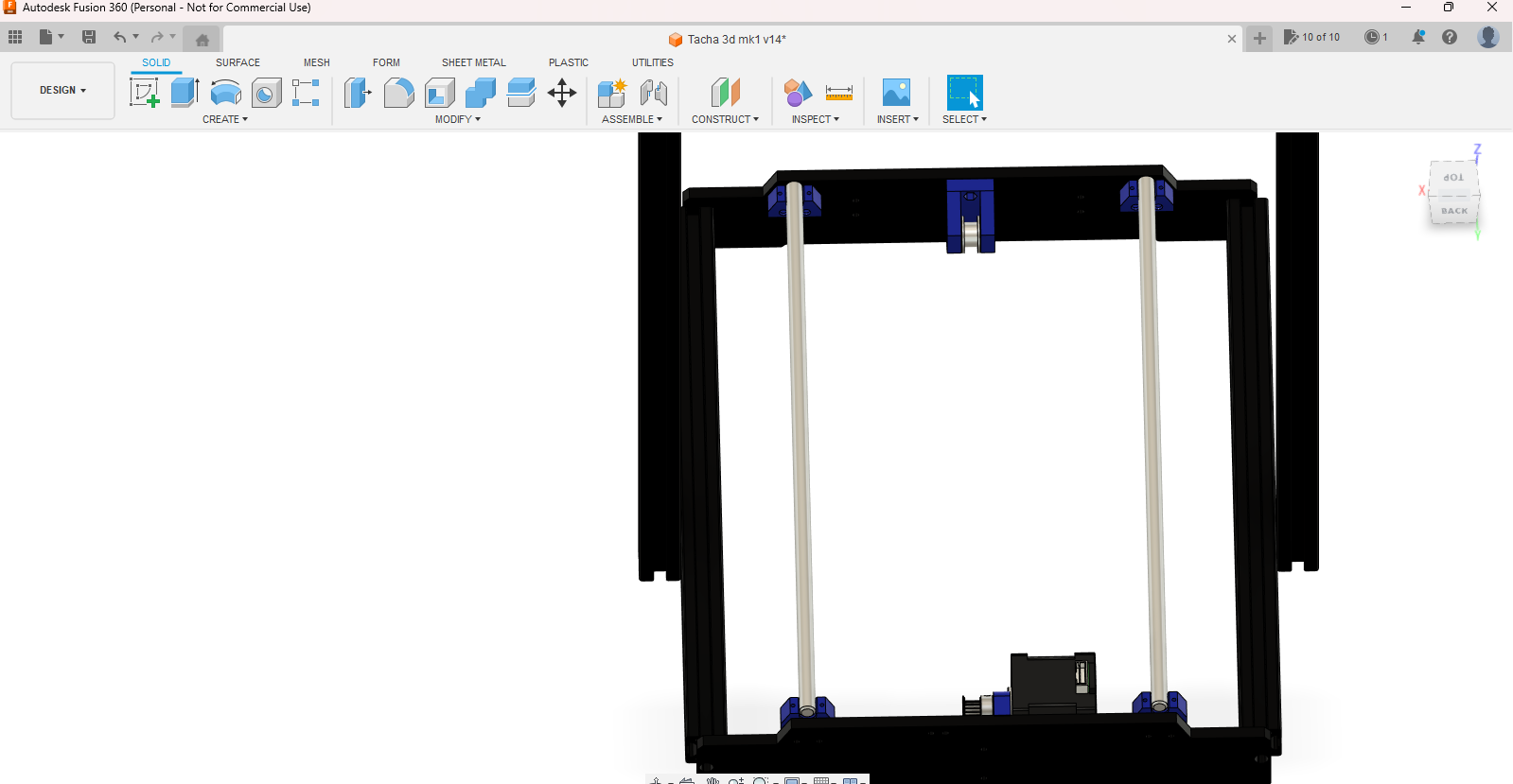The image size is (1513, 784).
Task: Start a new sketch with Create Sketch
Action: click(144, 93)
